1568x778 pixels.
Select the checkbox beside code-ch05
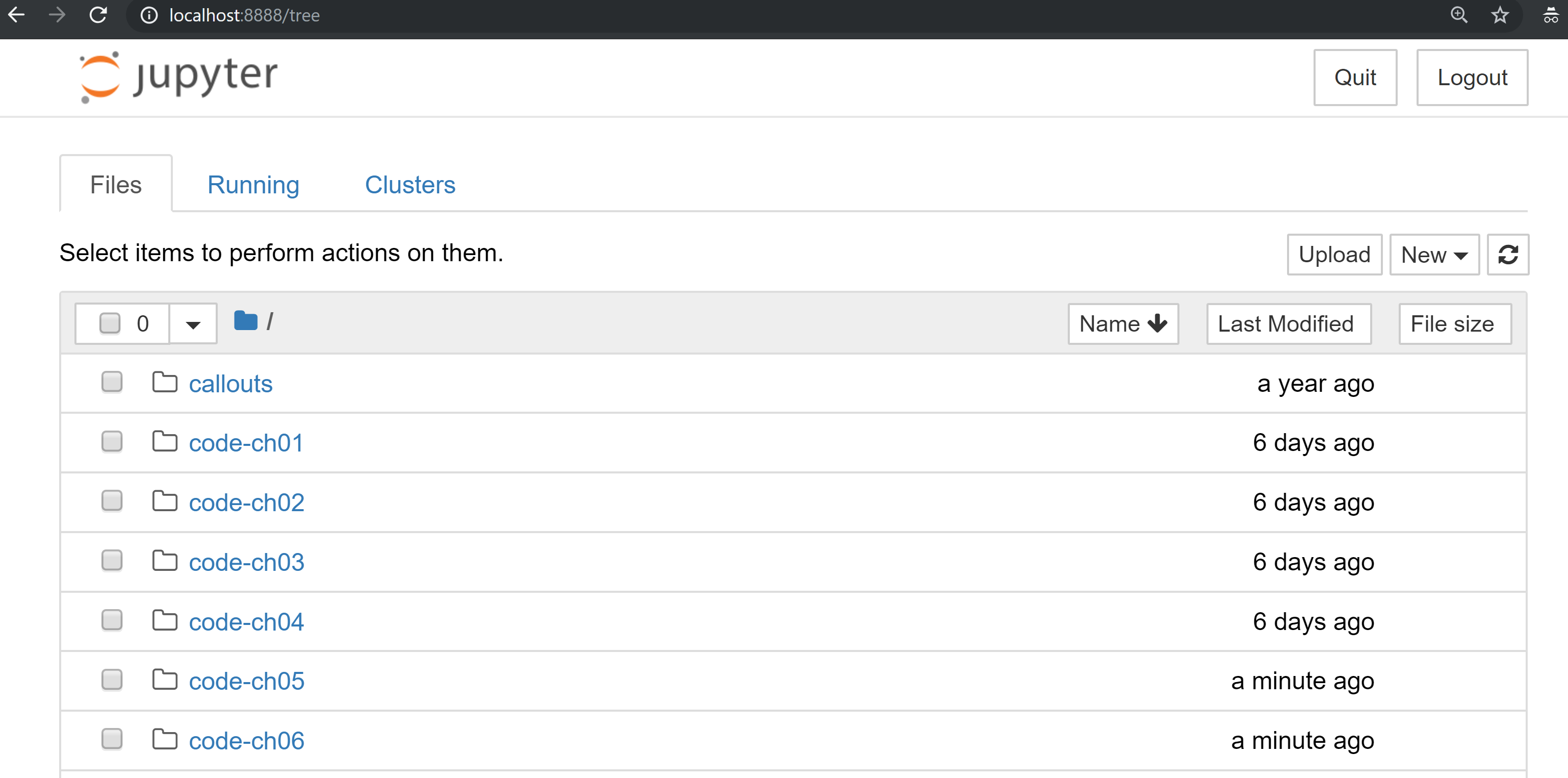click(111, 680)
